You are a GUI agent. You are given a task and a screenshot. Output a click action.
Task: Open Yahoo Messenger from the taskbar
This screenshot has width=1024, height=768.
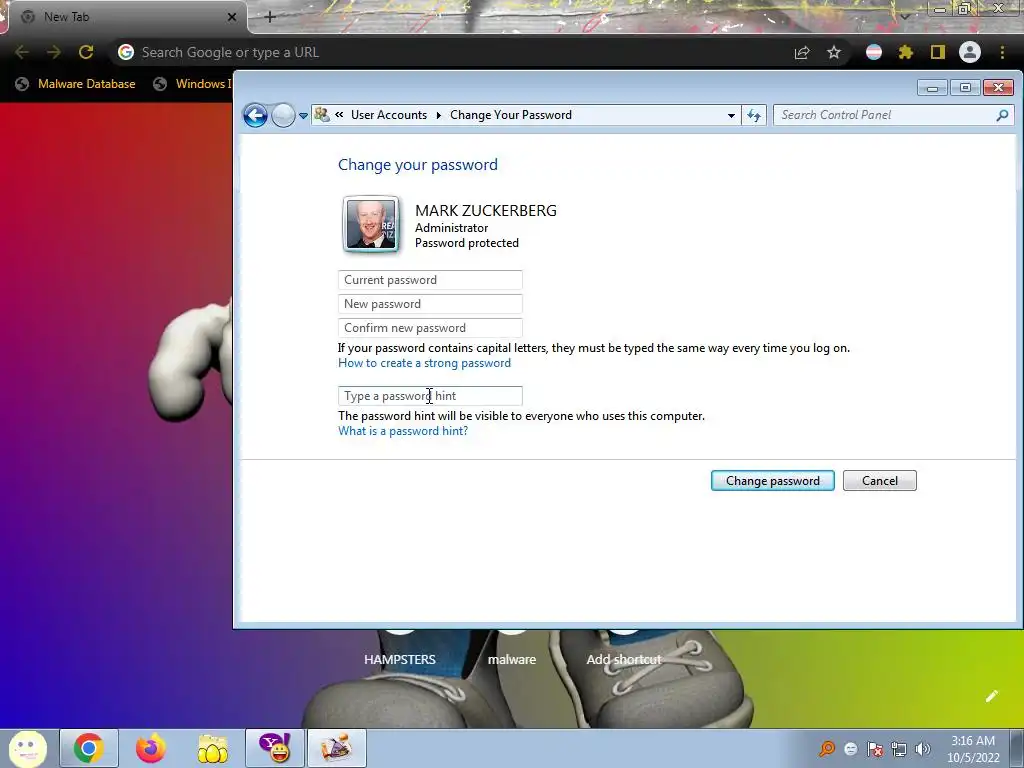click(275, 748)
